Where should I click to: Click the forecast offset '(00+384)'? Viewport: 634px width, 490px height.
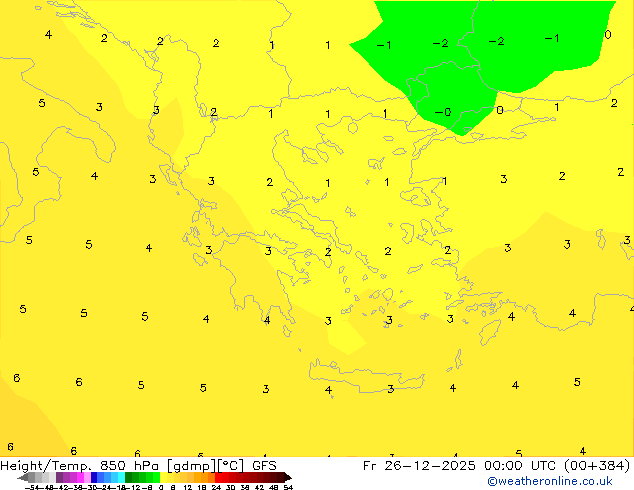[x=597, y=466]
